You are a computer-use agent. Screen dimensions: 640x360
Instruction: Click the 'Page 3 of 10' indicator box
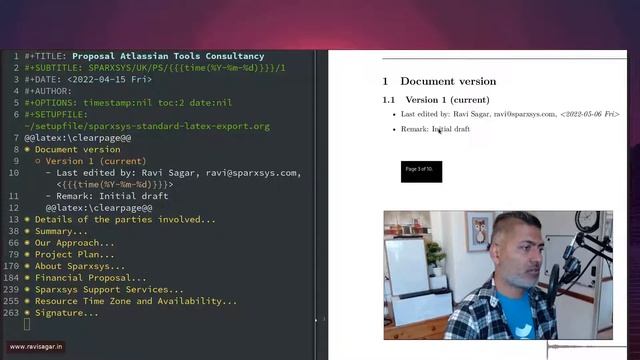tap(421, 172)
